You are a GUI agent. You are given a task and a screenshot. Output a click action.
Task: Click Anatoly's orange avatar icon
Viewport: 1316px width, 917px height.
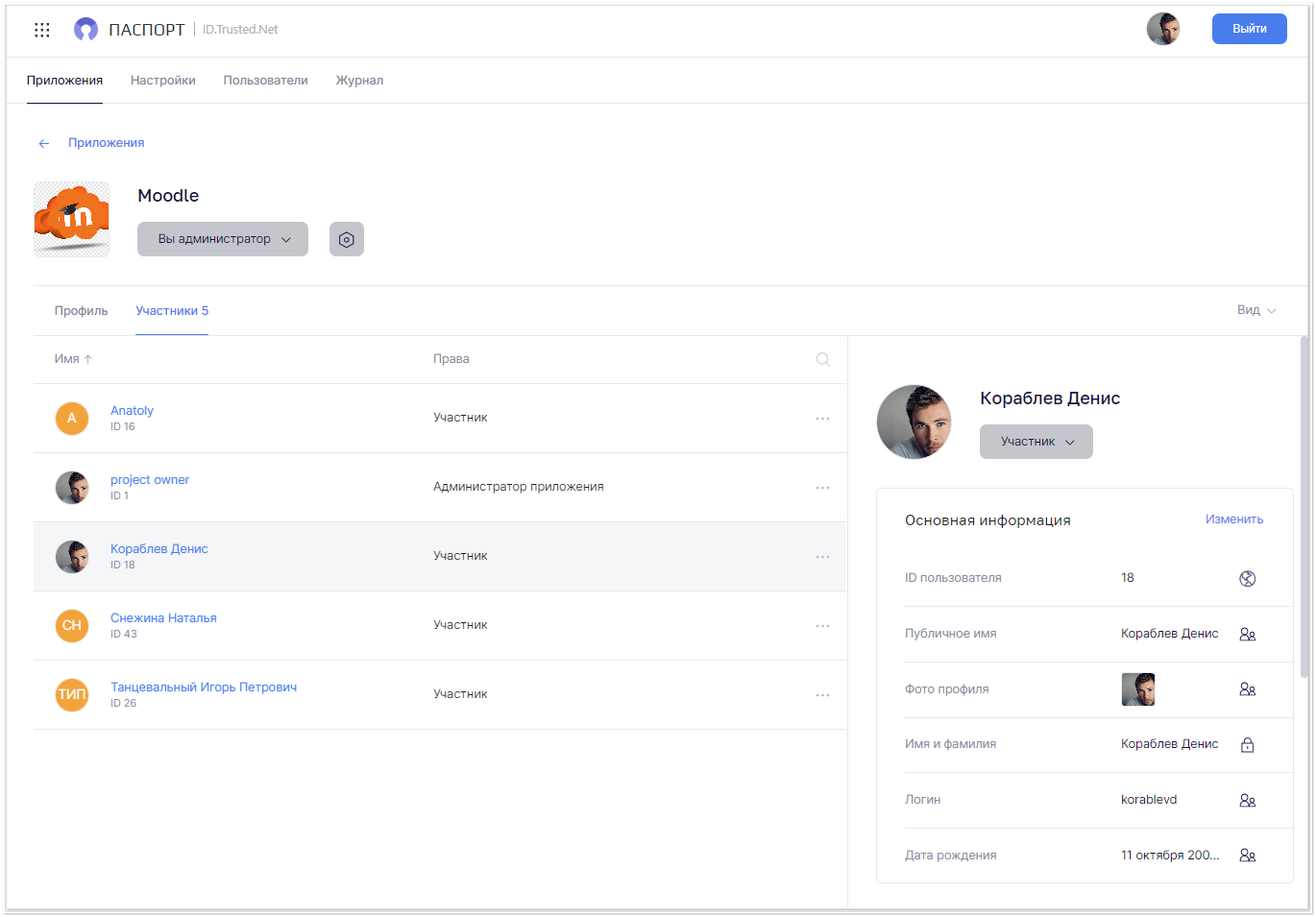72,419
